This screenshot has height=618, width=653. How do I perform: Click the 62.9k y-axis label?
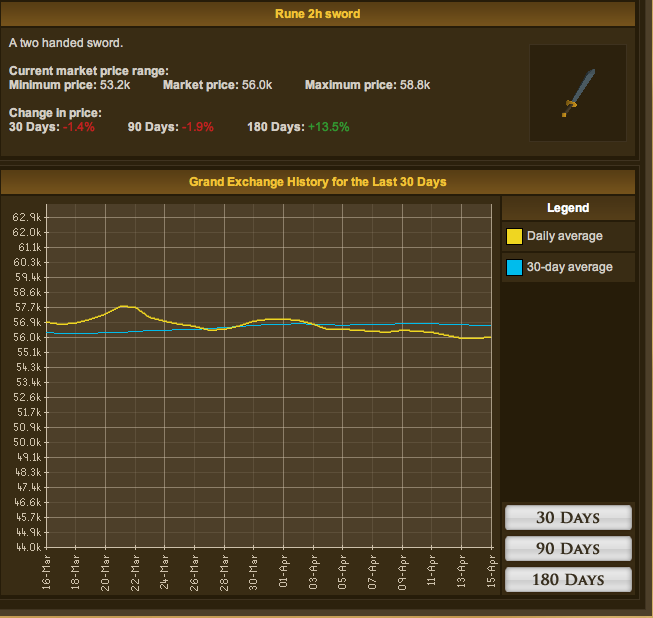[27, 217]
